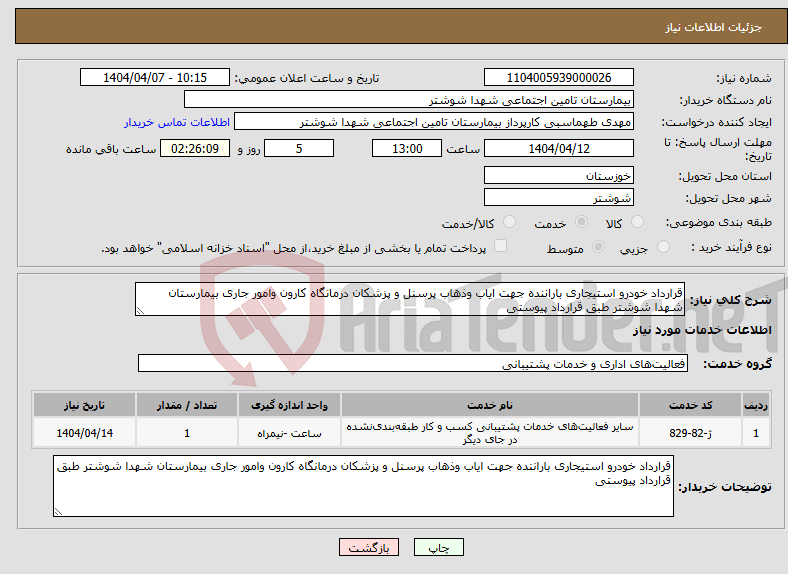Click the چاپ (print) button
The width and height of the screenshot is (788, 574).
click(x=438, y=547)
